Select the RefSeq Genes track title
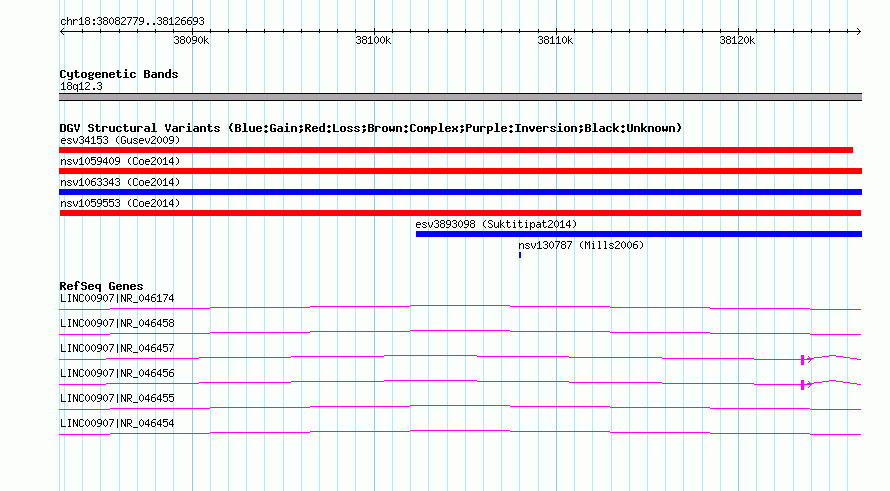Screen dimensions: 890x491 101,286
